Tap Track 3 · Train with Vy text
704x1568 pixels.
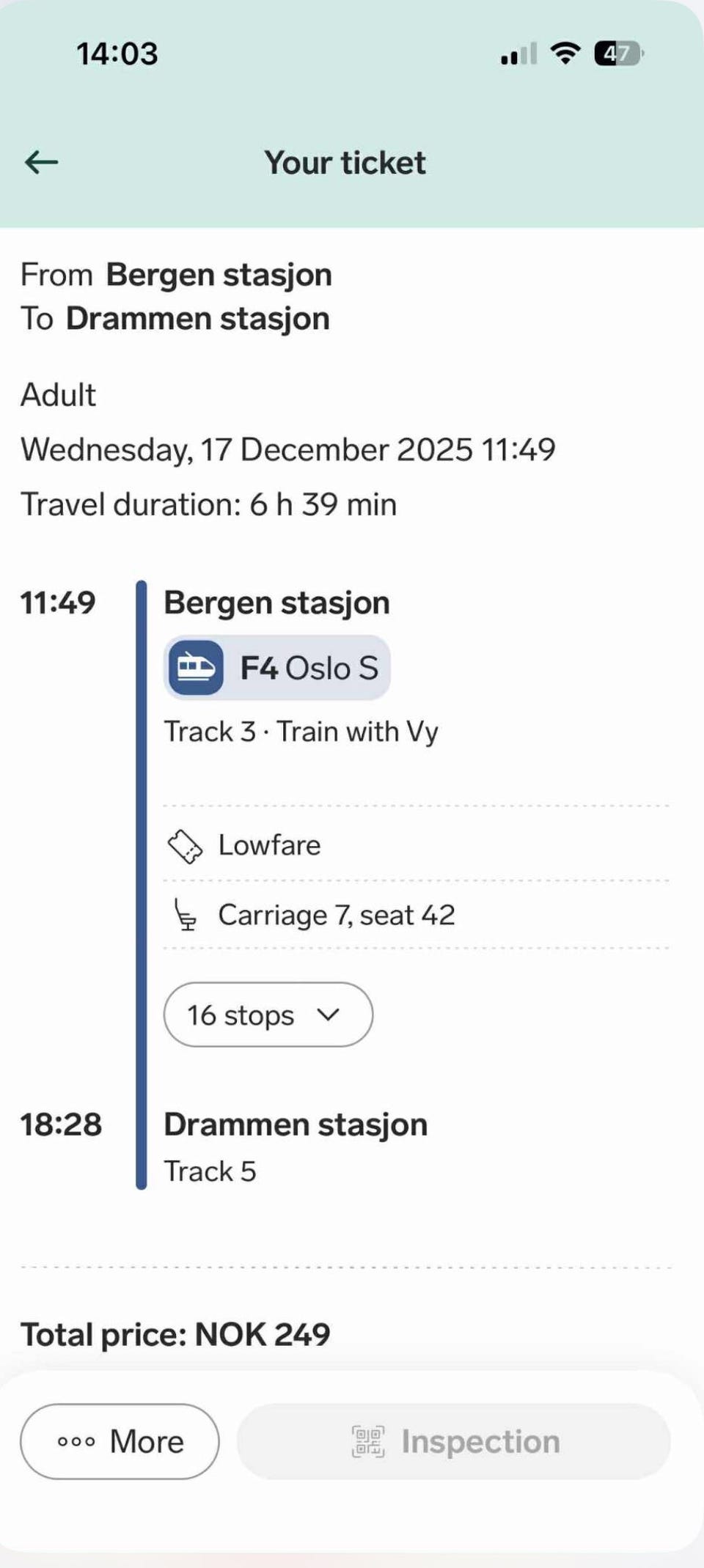pyautogui.click(x=301, y=732)
